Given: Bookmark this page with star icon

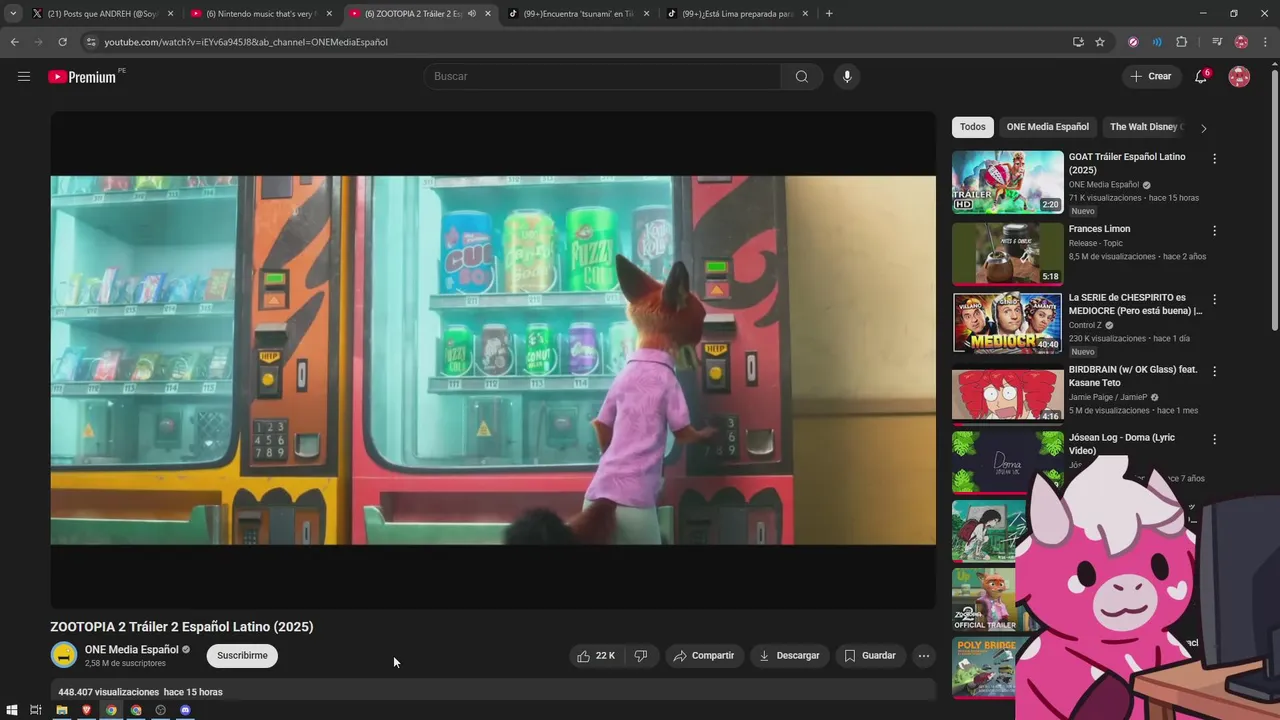Looking at the screenshot, I should tap(1100, 42).
